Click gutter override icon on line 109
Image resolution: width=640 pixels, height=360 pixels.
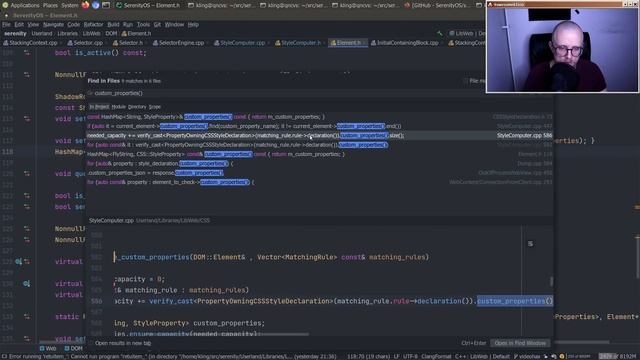pos(27,53)
